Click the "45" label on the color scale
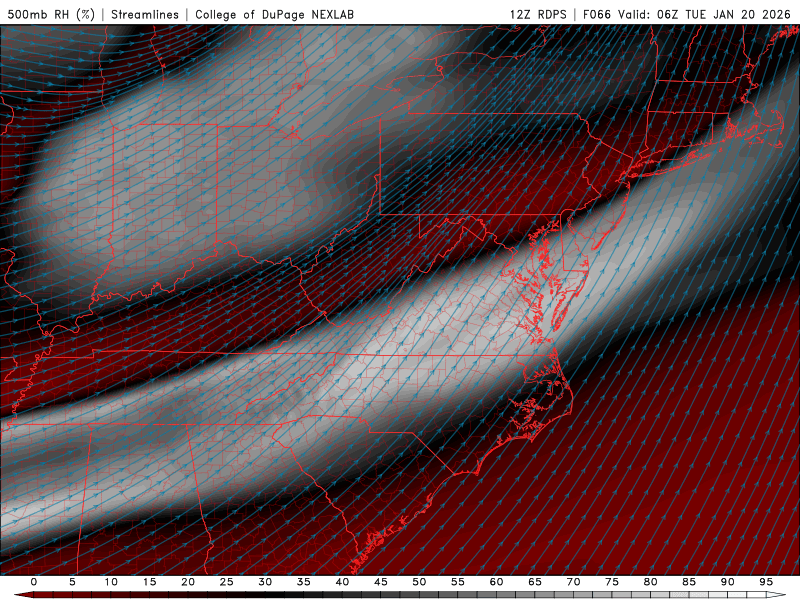 coord(381,582)
